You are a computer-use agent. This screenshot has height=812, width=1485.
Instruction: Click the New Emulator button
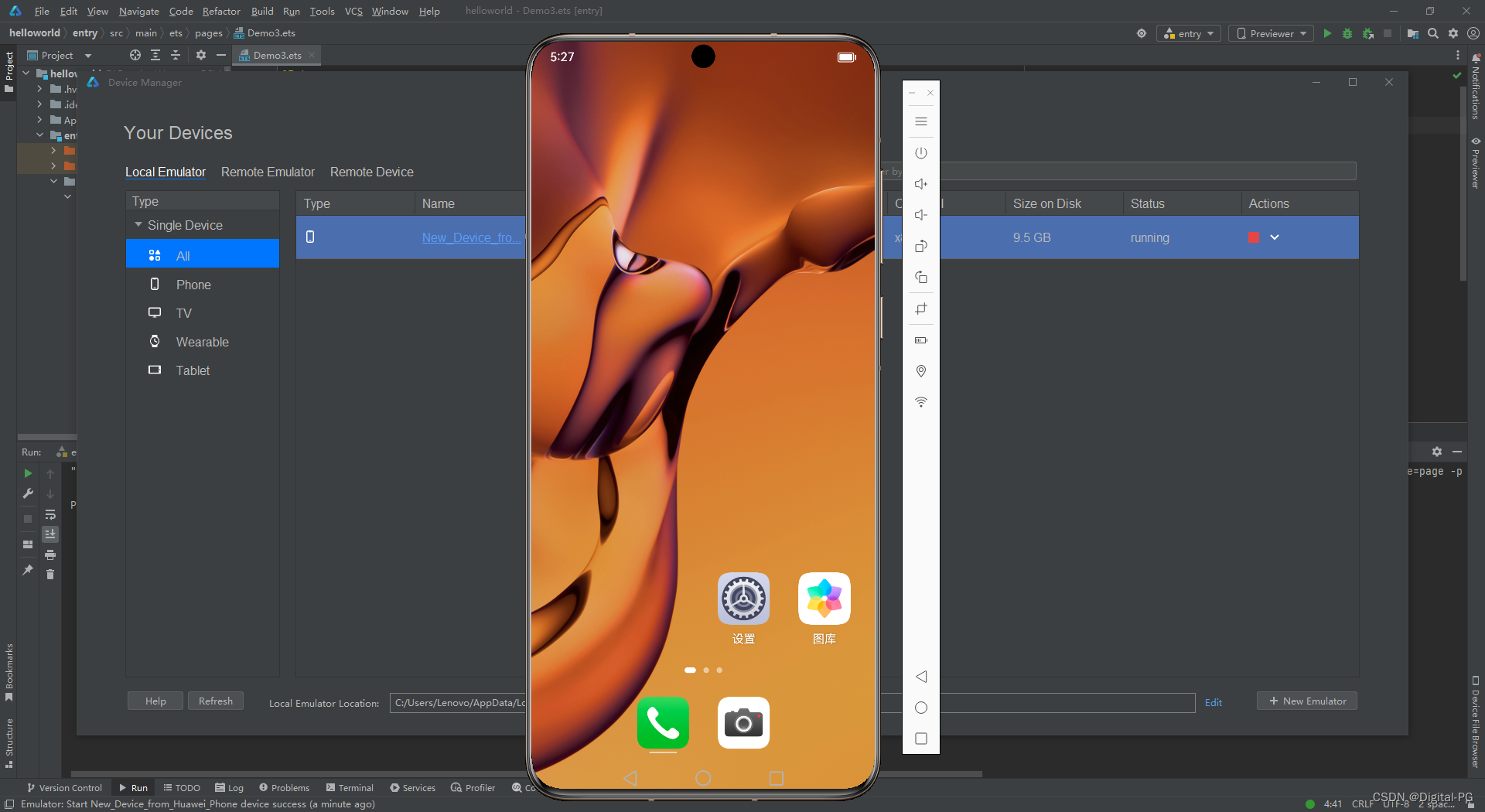(1307, 701)
